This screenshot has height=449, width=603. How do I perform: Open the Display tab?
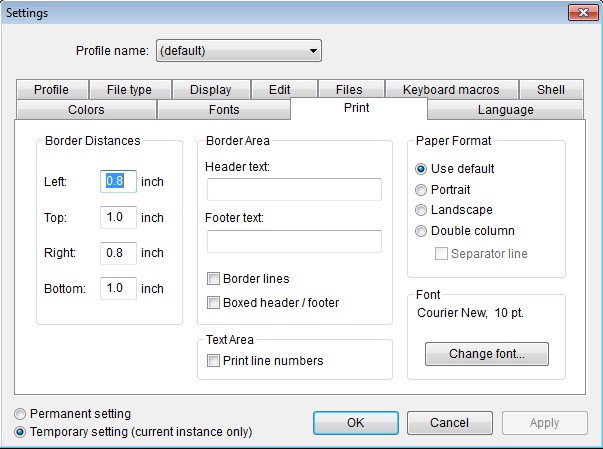click(x=211, y=90)
